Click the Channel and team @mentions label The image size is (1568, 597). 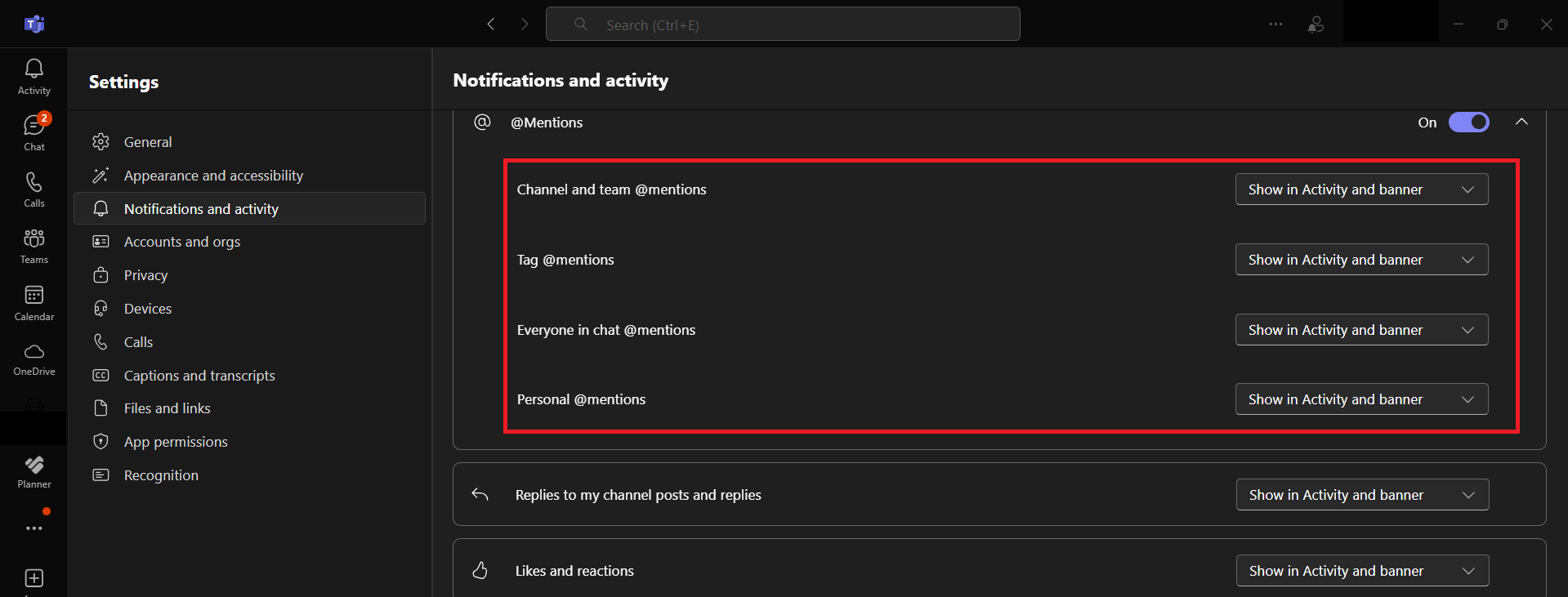point(611,189)
